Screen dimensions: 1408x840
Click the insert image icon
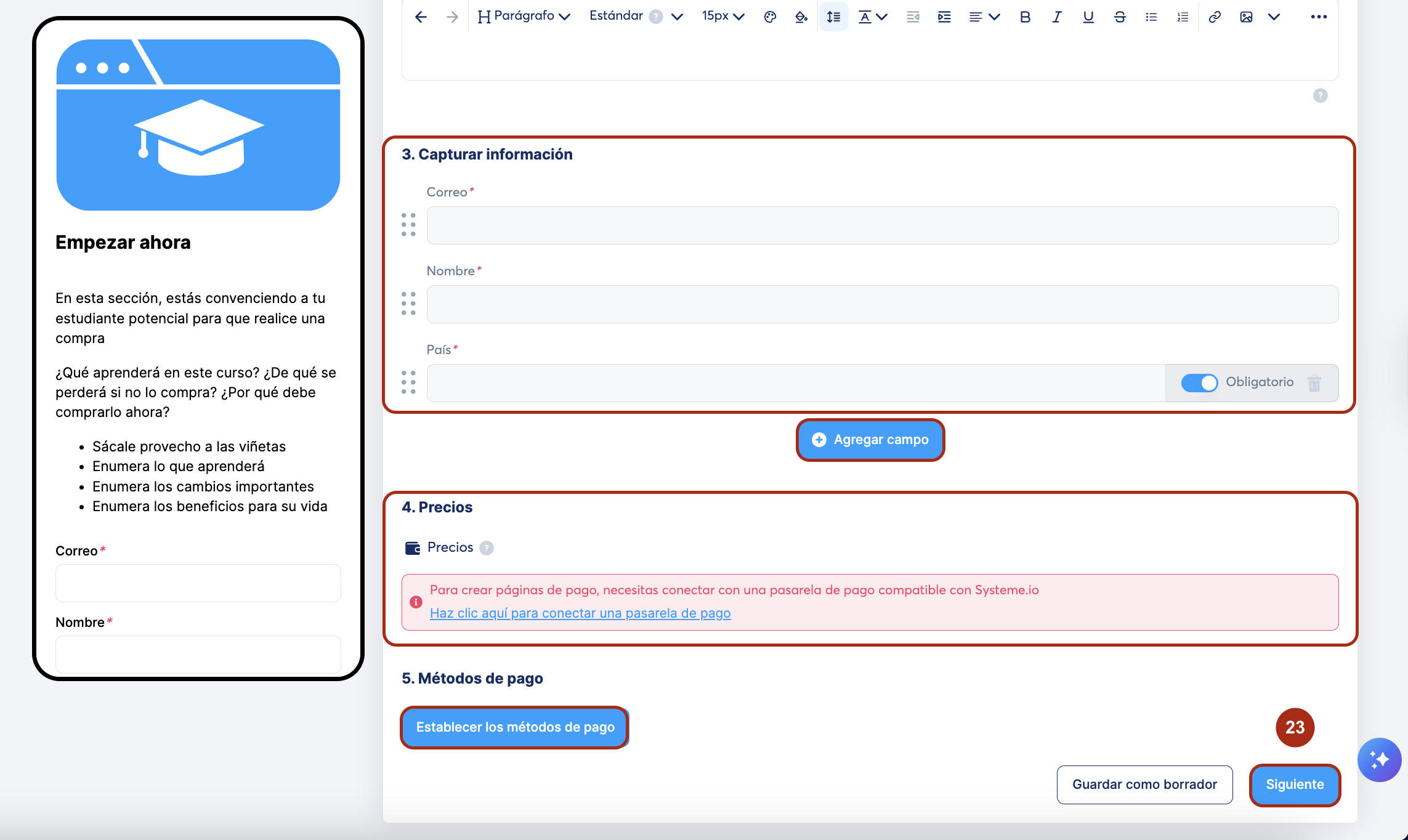[1246, 17]
